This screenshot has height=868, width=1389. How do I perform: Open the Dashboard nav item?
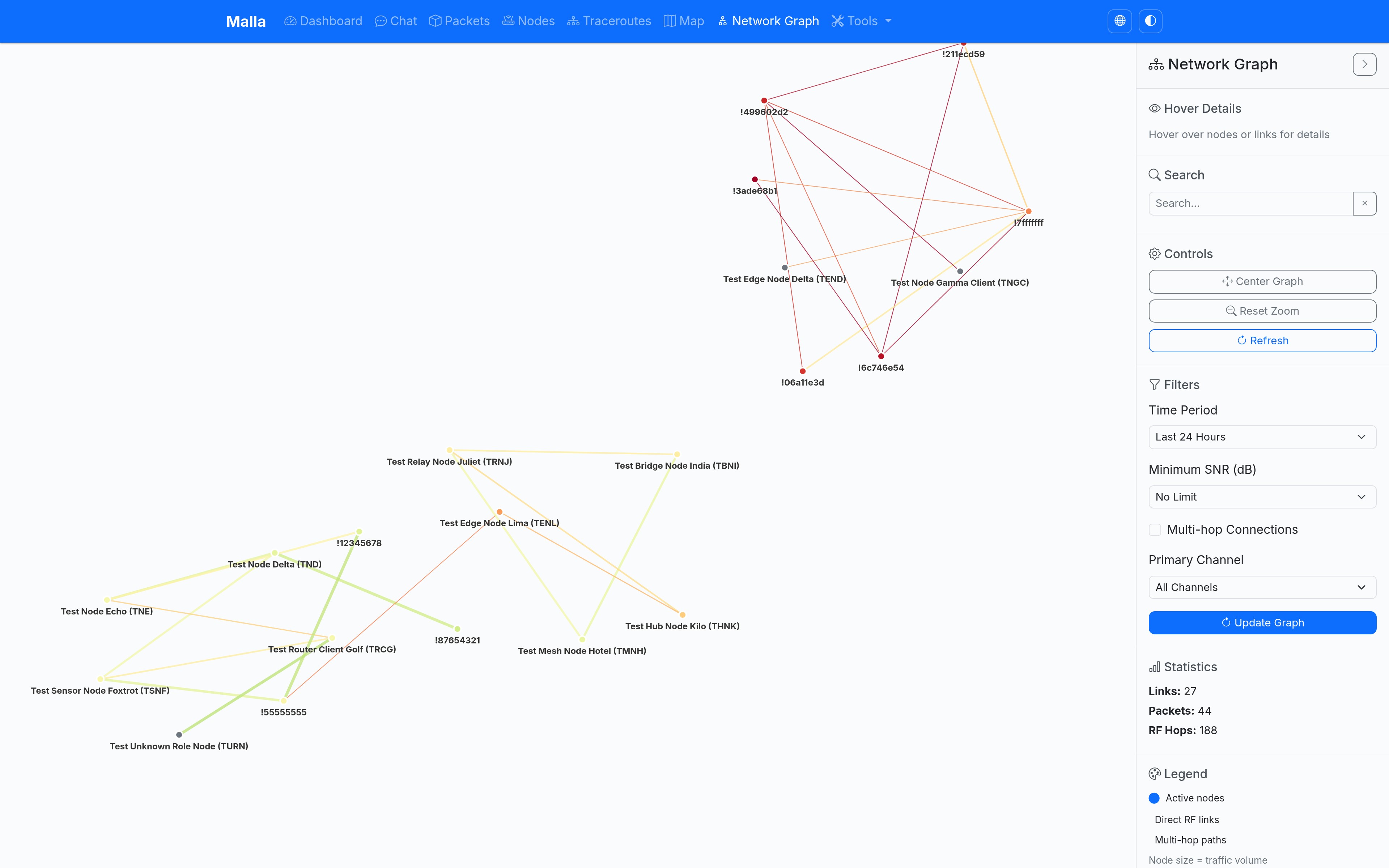(x=323, y=21)
